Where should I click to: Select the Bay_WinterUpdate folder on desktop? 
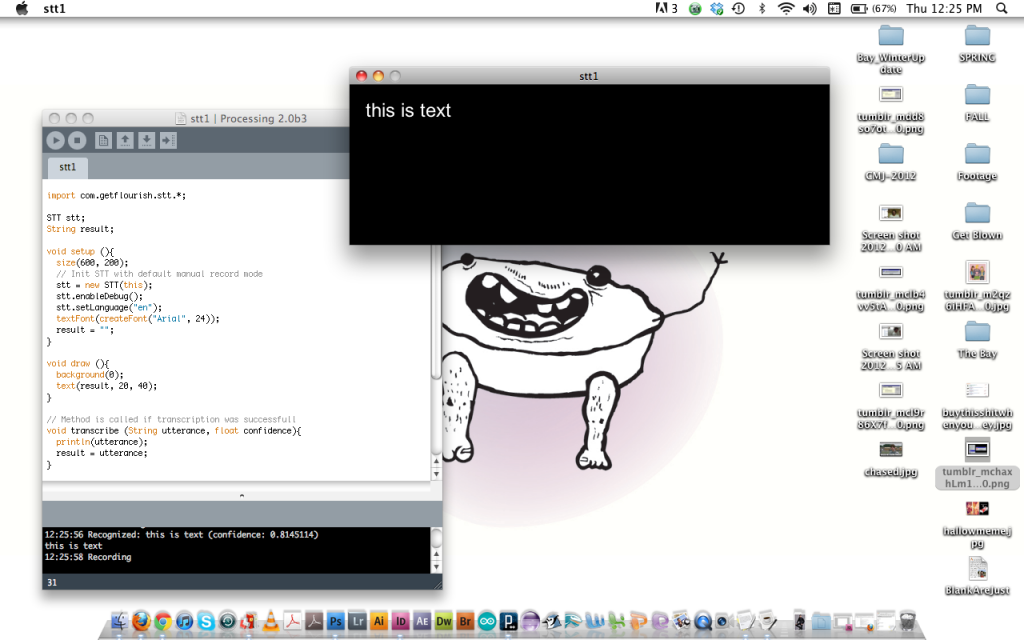coord(891,50)
